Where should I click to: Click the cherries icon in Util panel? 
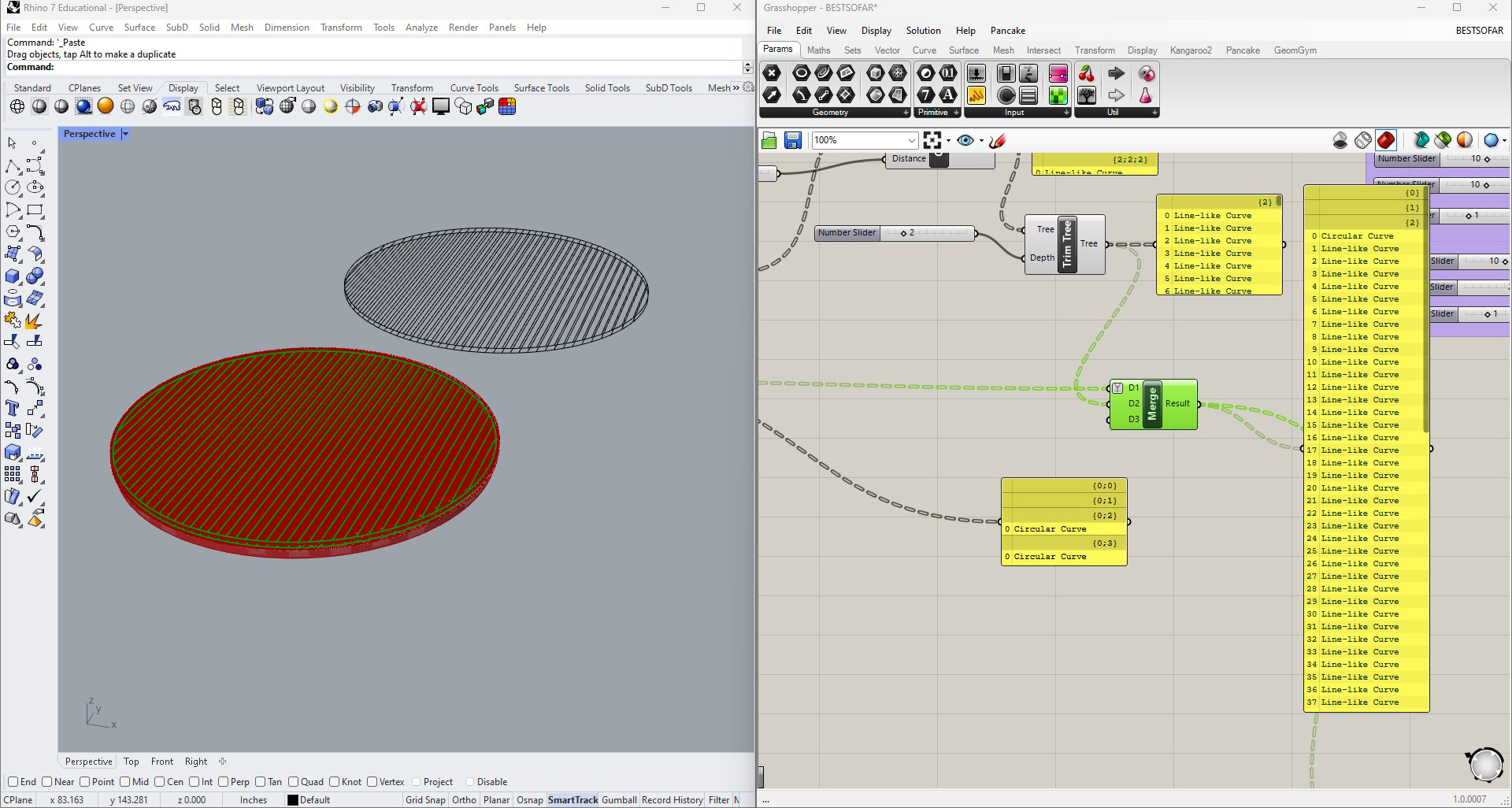1087,74
